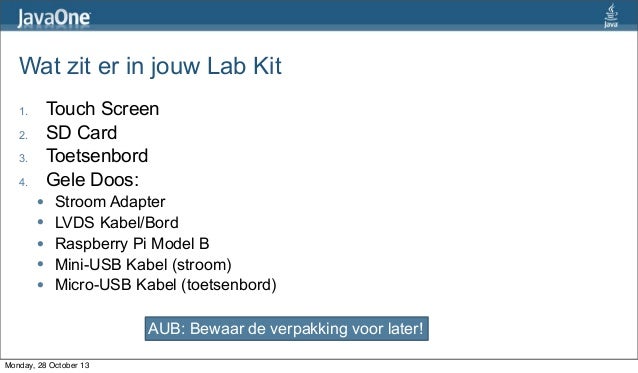Click the 'Raspberry Pi Model B' bullet
The width and height of the screenshot is (638, 373).
pos(132,244)
